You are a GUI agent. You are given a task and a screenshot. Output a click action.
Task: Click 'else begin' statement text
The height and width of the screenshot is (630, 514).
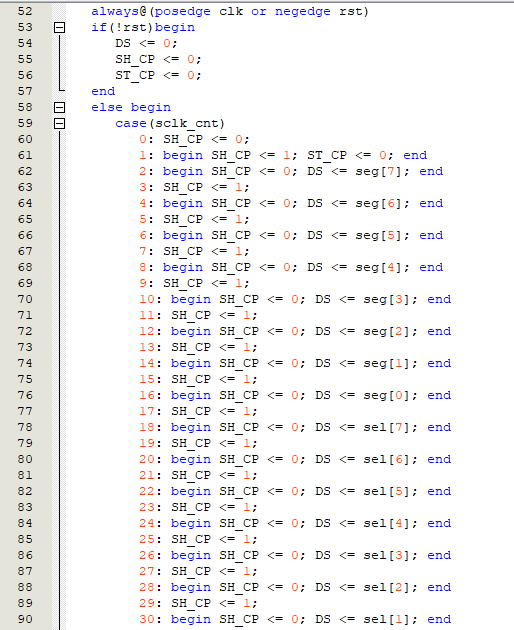tap(131, 107)
